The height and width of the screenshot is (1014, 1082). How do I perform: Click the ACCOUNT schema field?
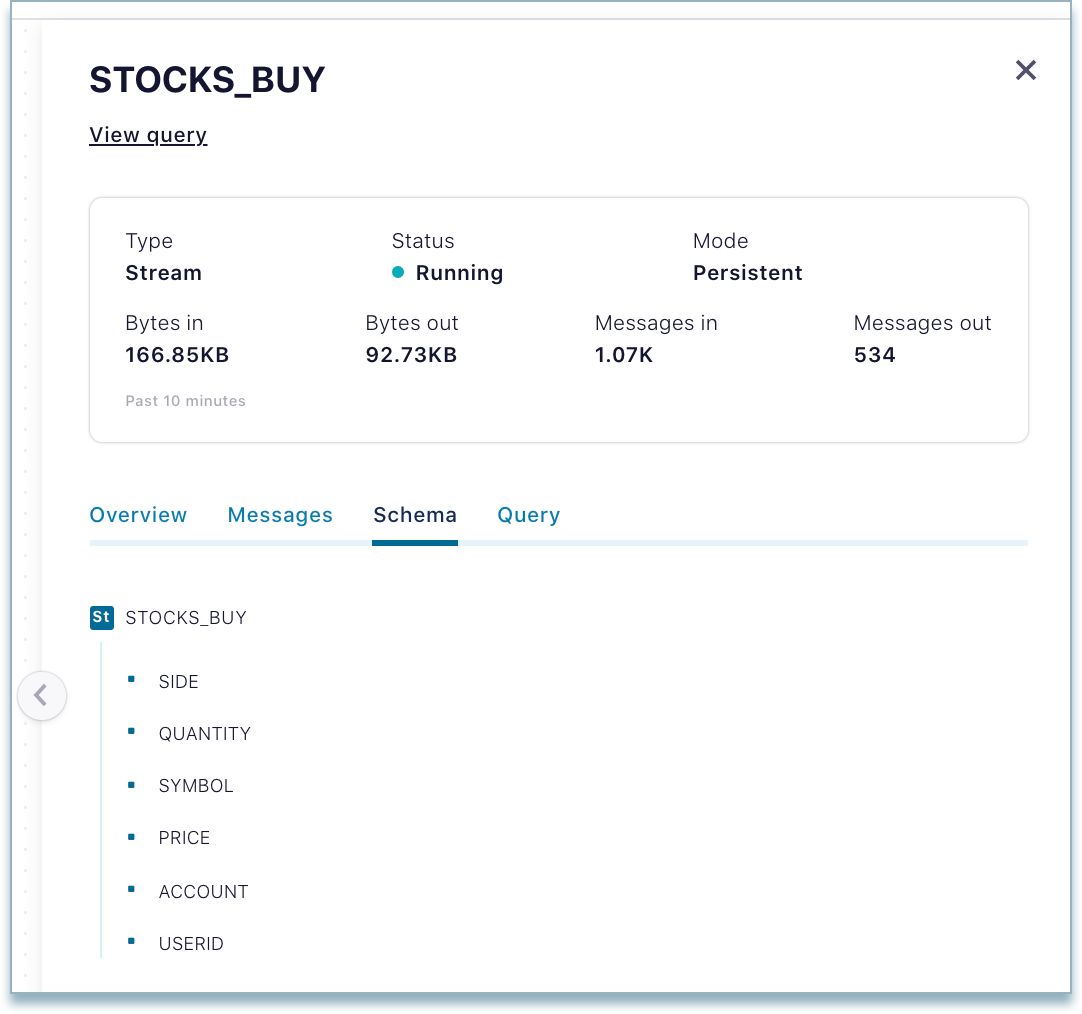click(204, 892)
